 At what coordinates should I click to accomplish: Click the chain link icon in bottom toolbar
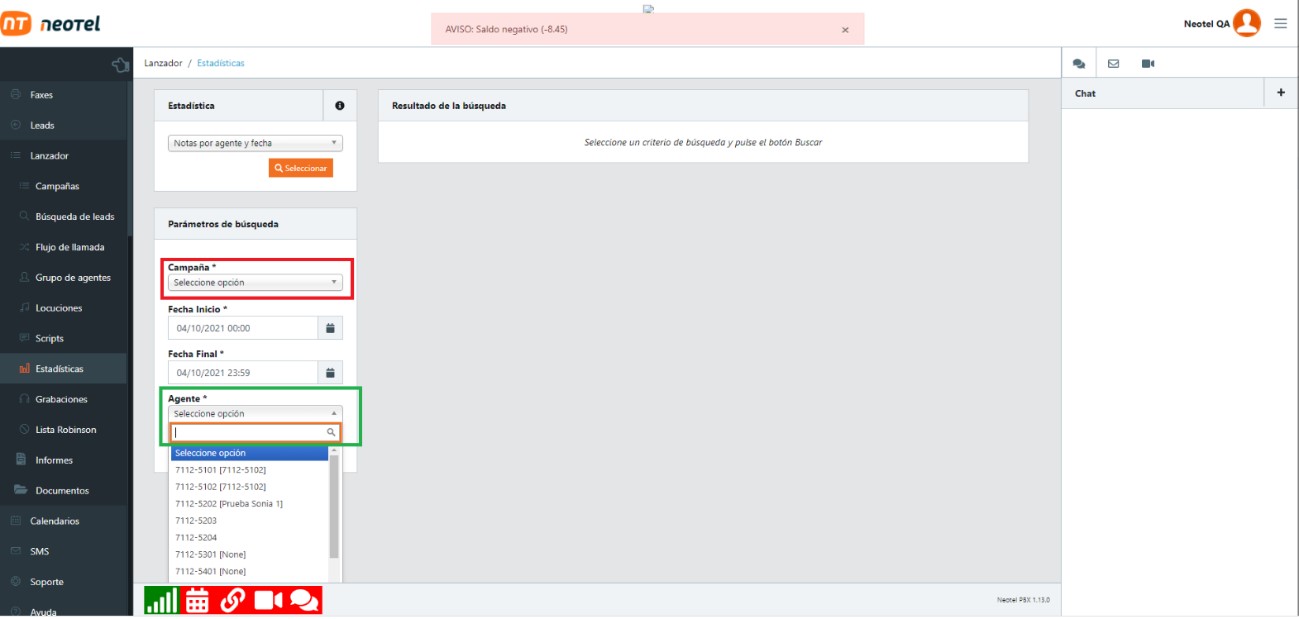[x=233, y=600]
